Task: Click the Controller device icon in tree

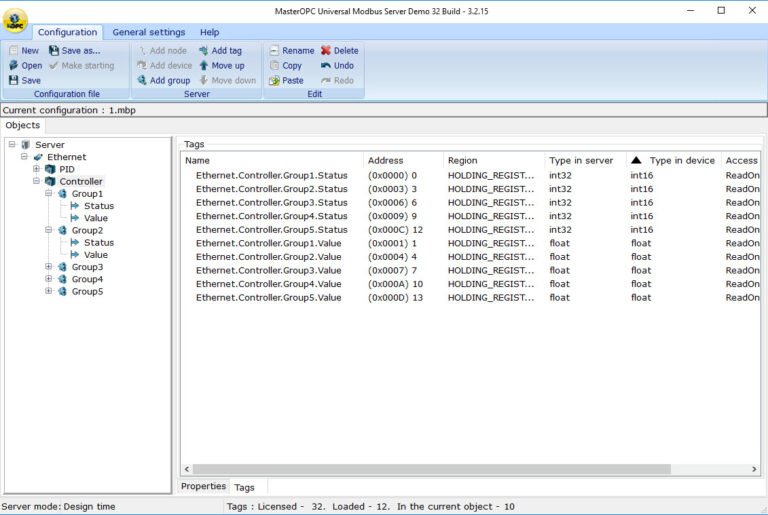Action: 50,181
